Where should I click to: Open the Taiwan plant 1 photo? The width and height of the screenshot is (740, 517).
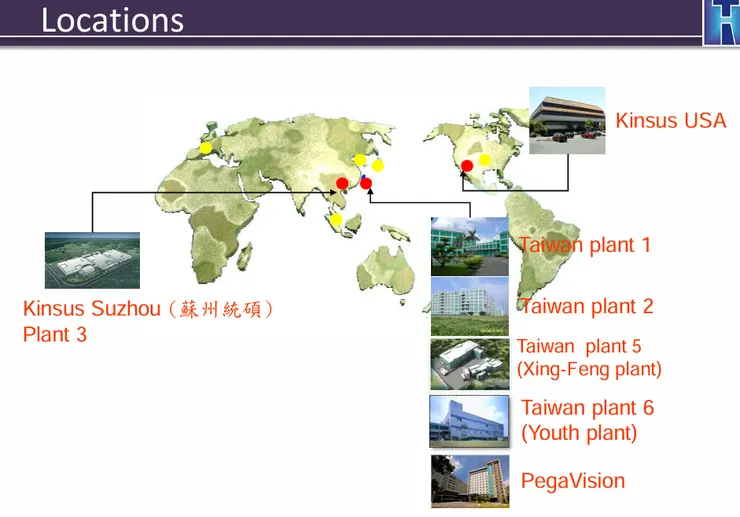(470, 246)
